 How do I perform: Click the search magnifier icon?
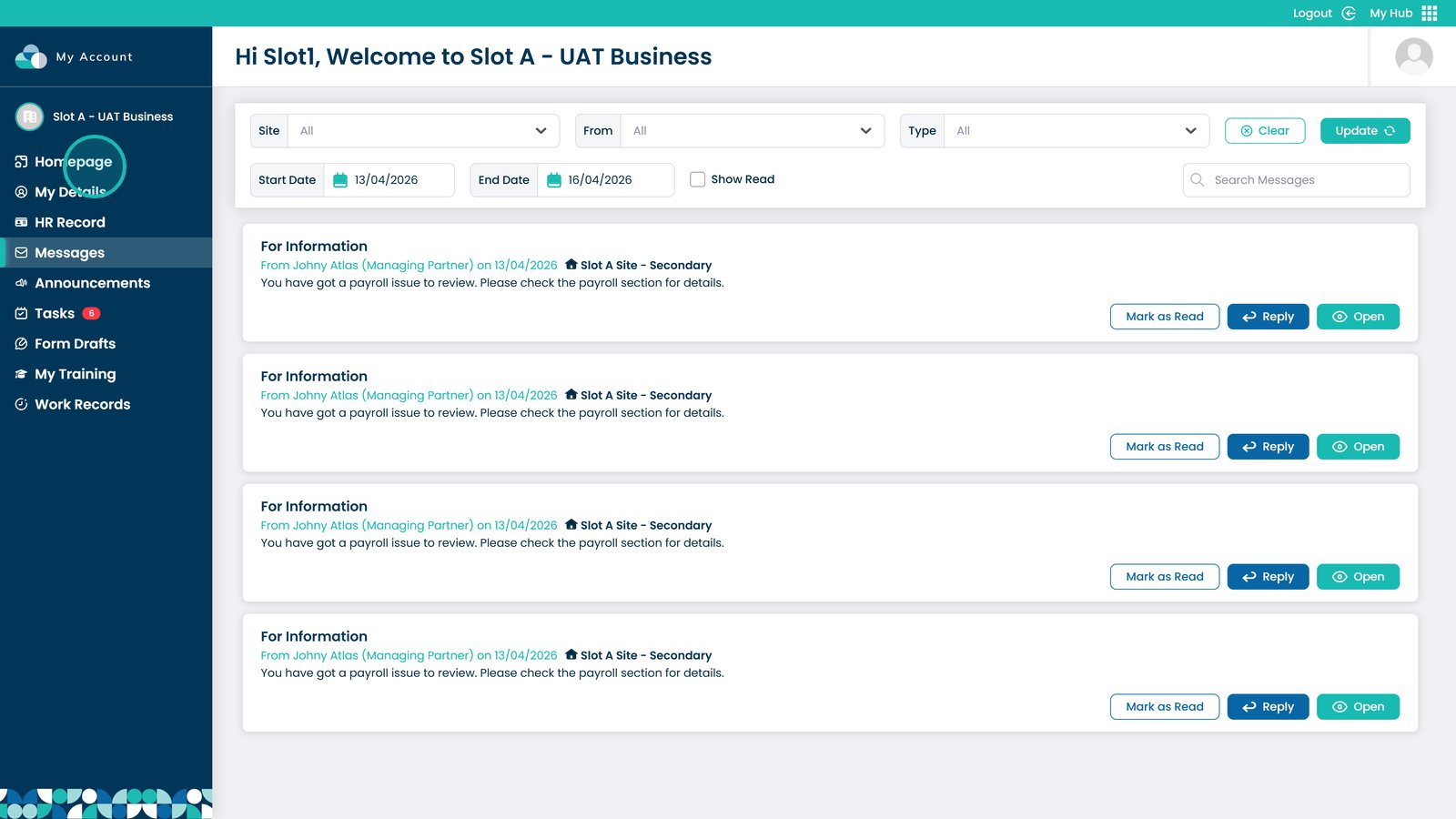click(1198, 180)
